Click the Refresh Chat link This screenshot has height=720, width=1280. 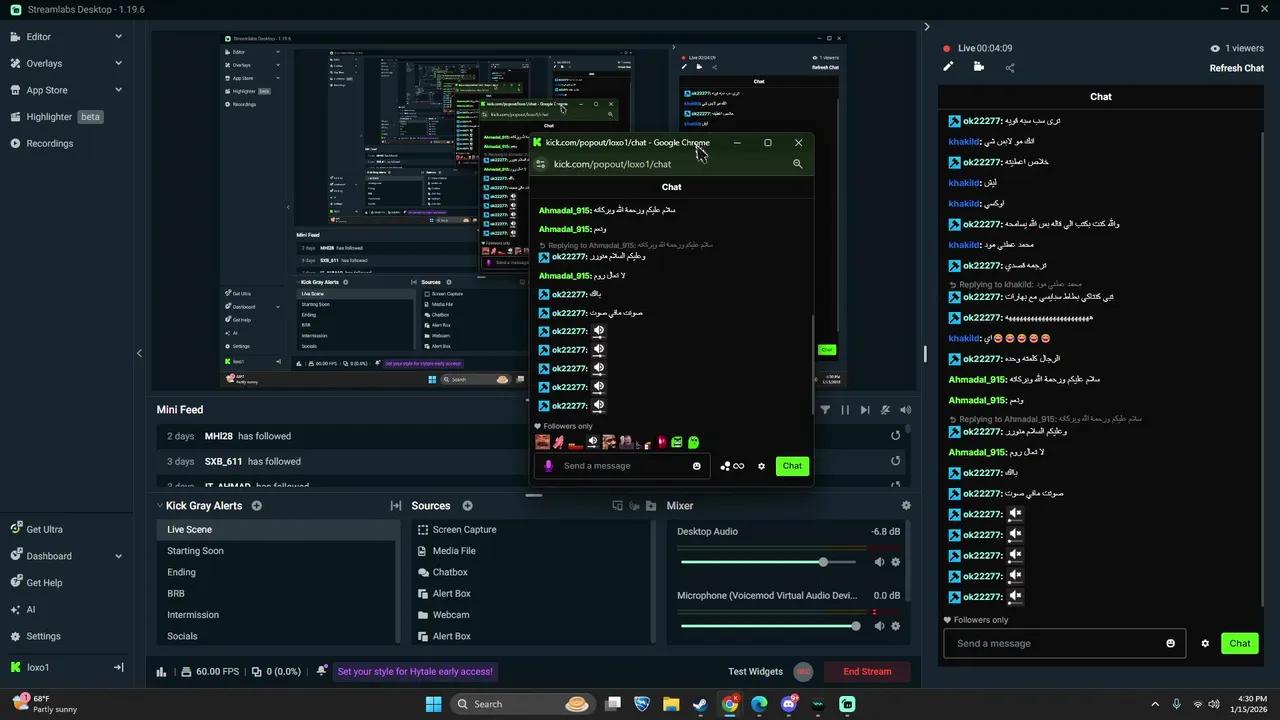[1237, 68]
